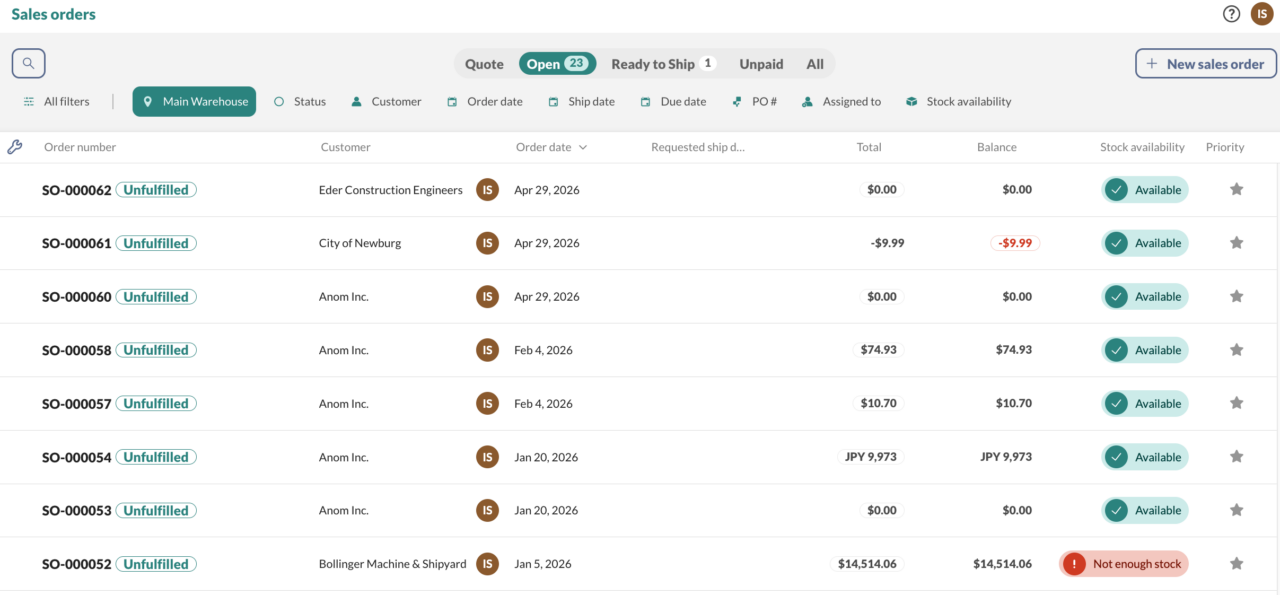The image size is (1280, 595).
Task: Open the Customer filter
Action: (x=386, y=102)
